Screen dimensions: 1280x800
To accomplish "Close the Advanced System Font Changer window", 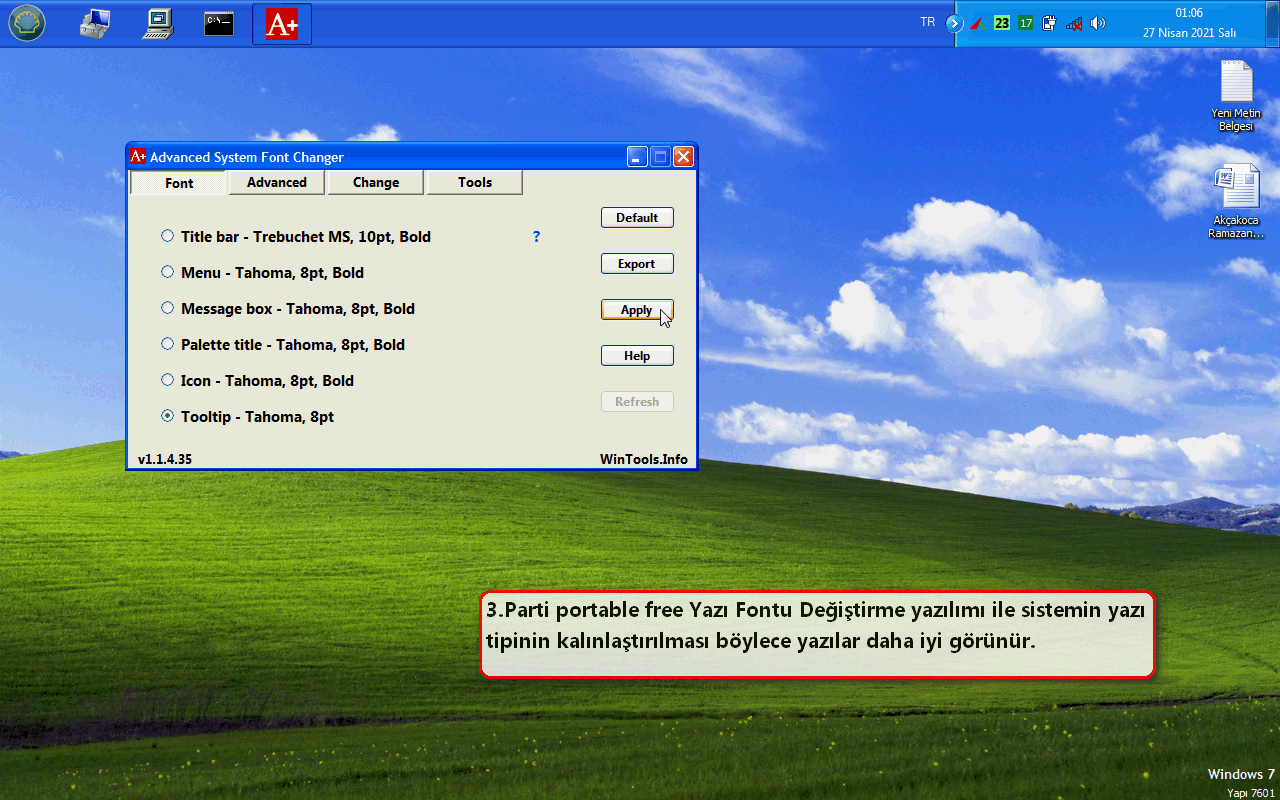I will point(683,157).
